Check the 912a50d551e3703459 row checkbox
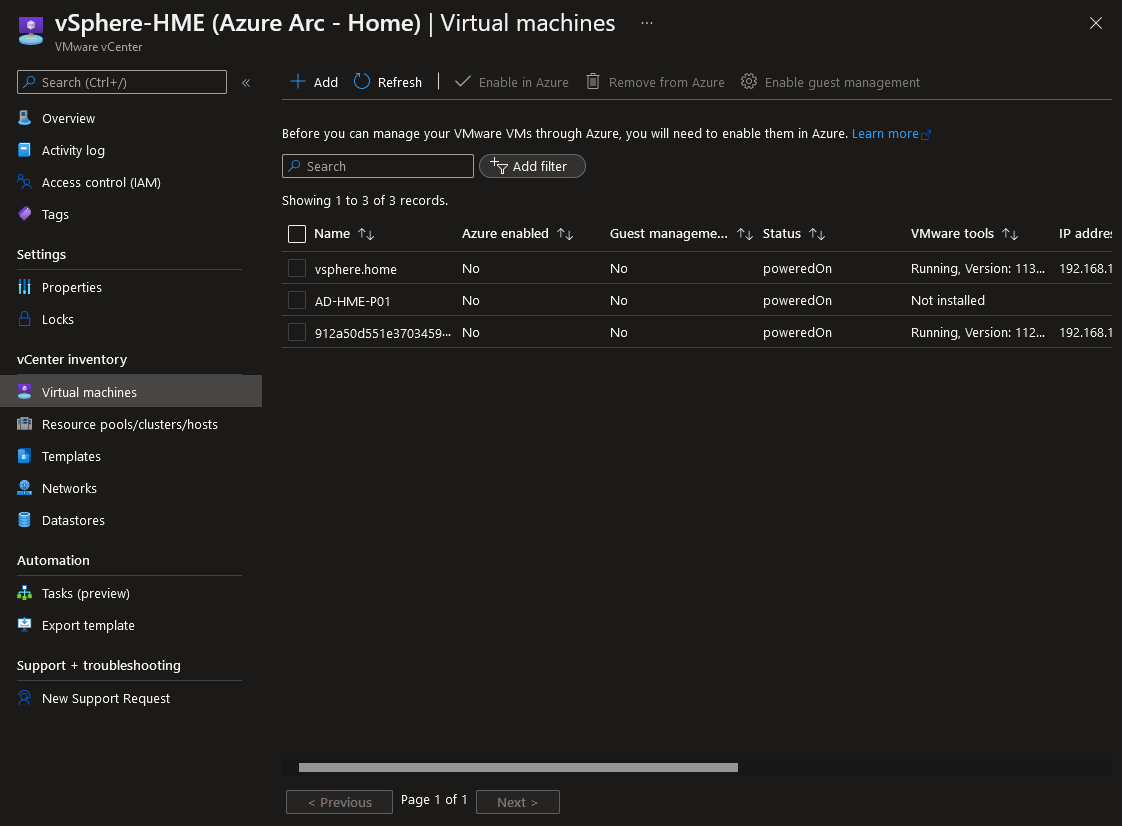The width and height of the screenshot is (1122, 826). (x=297, y=332)
